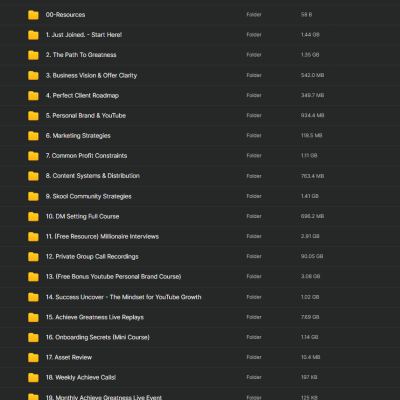400x400 pixels.
Task: Click the 696.2 MB size value
Action: [x=312, y=216]
